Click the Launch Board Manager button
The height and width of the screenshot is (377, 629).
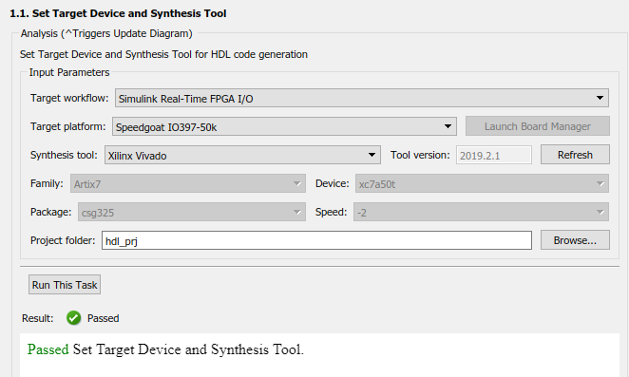click(538, 126)
